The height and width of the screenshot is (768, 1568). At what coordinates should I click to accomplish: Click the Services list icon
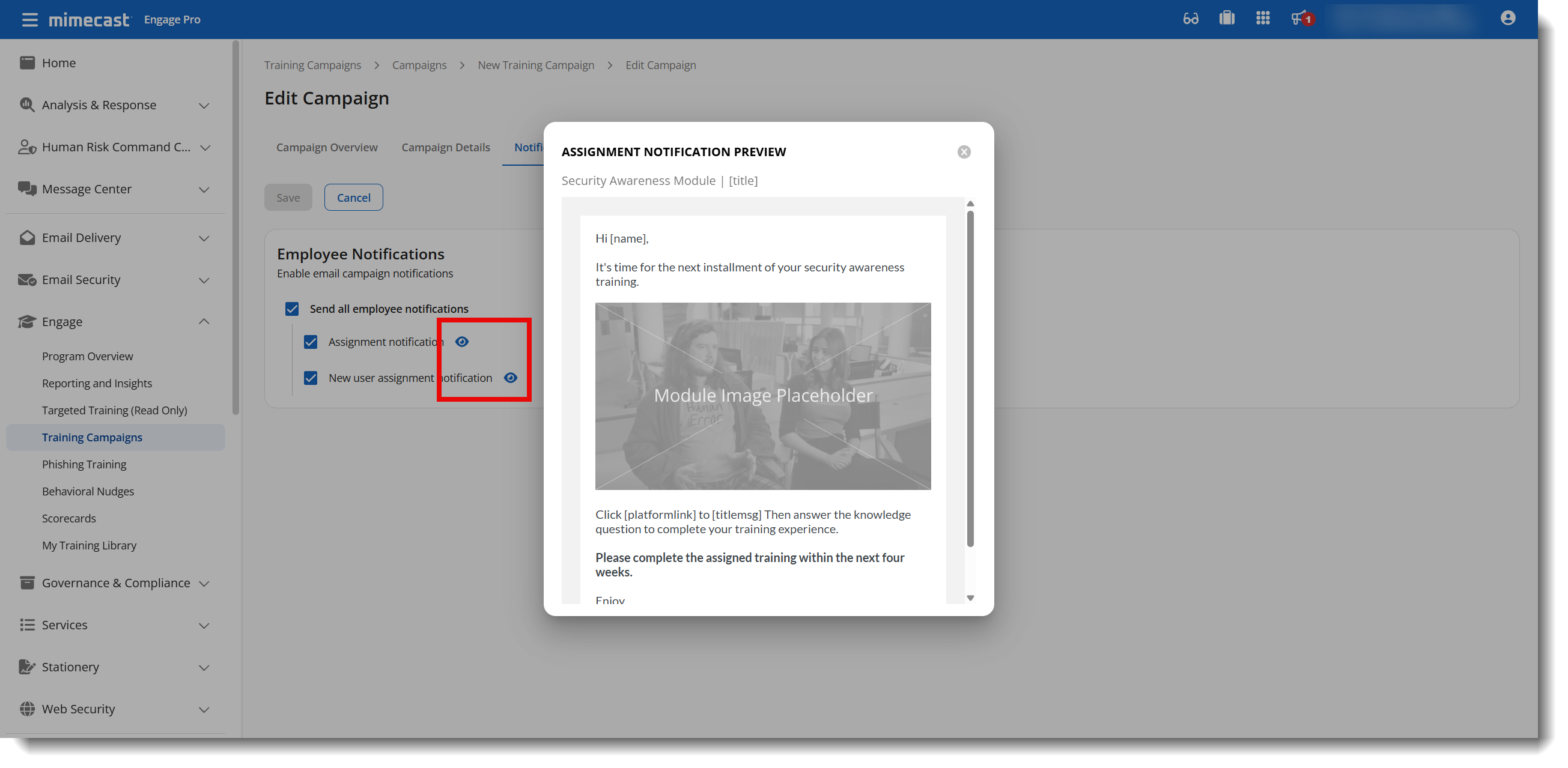coord(27,624)
